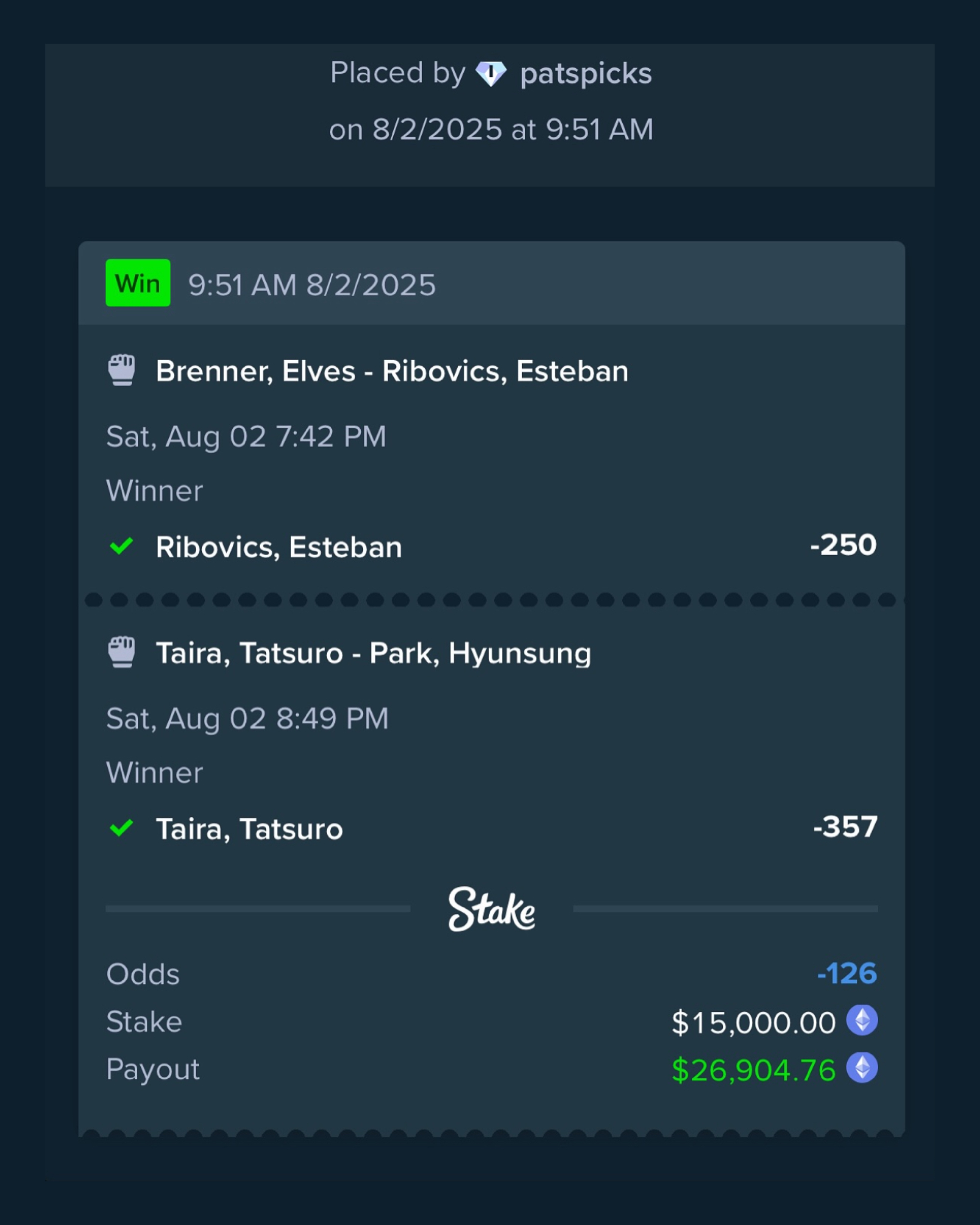The image size is (980, 1225).
Task: Click the Sat, Aug 02 7:42 PM date
Action: click(x=246, y=437)
